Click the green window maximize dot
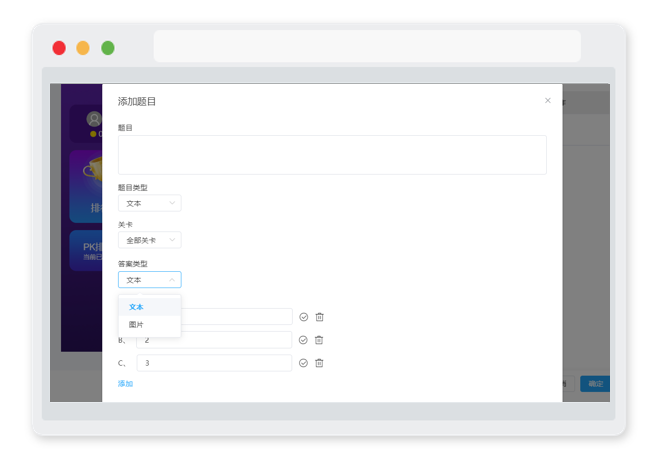This screenshot has width=660, height=460. pos(108,48)
